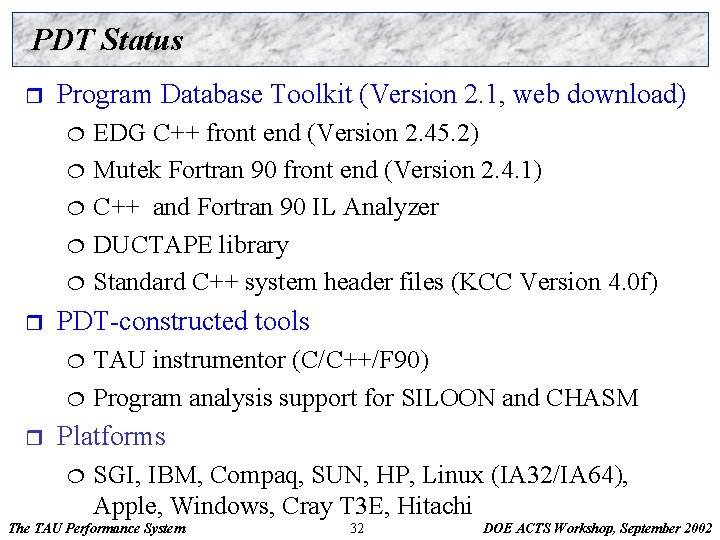Click the KCC Version 4.0f text
Screen dimensions: 720x540
(554, 282)
